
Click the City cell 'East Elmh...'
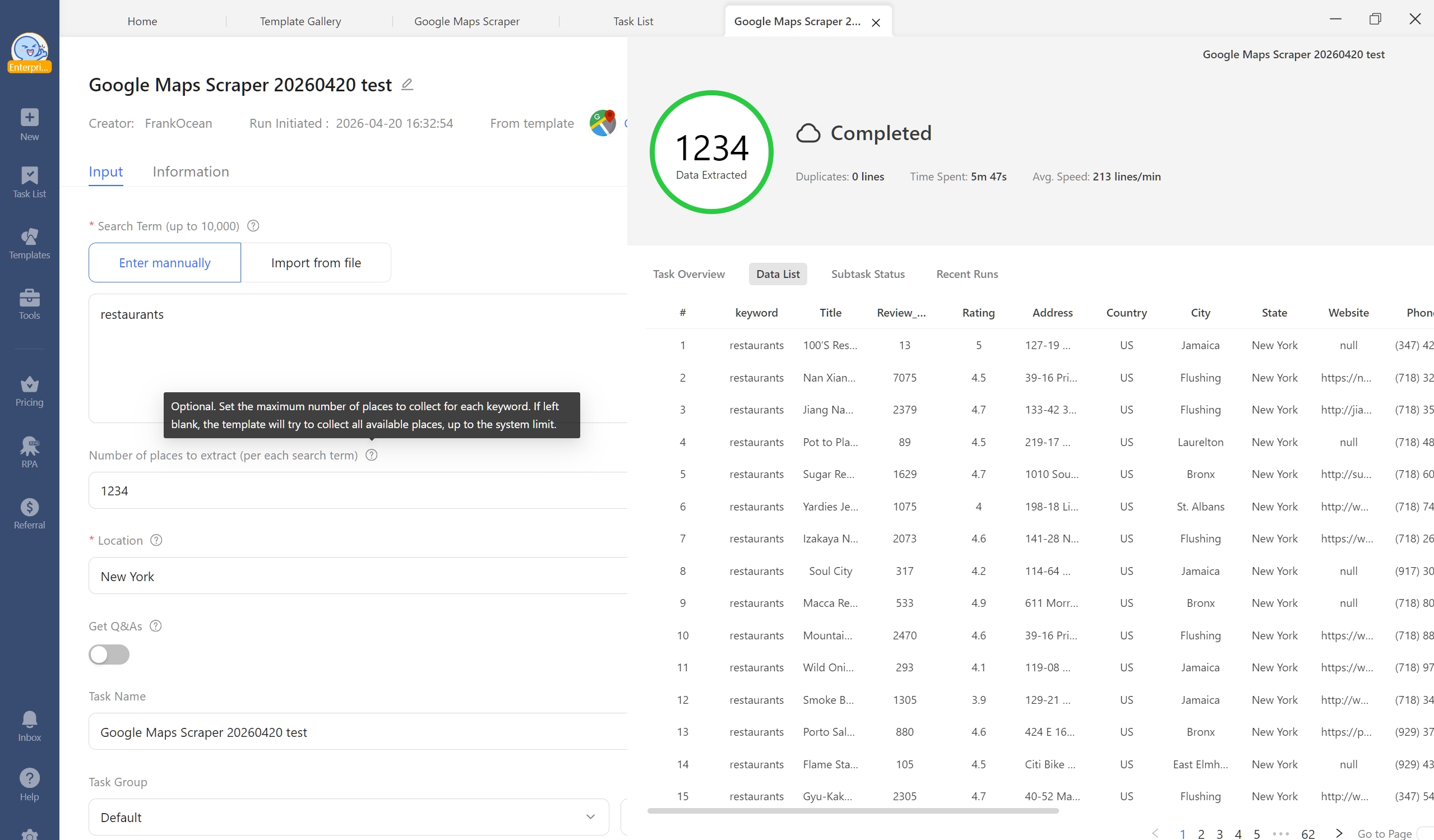[1200, 764]
